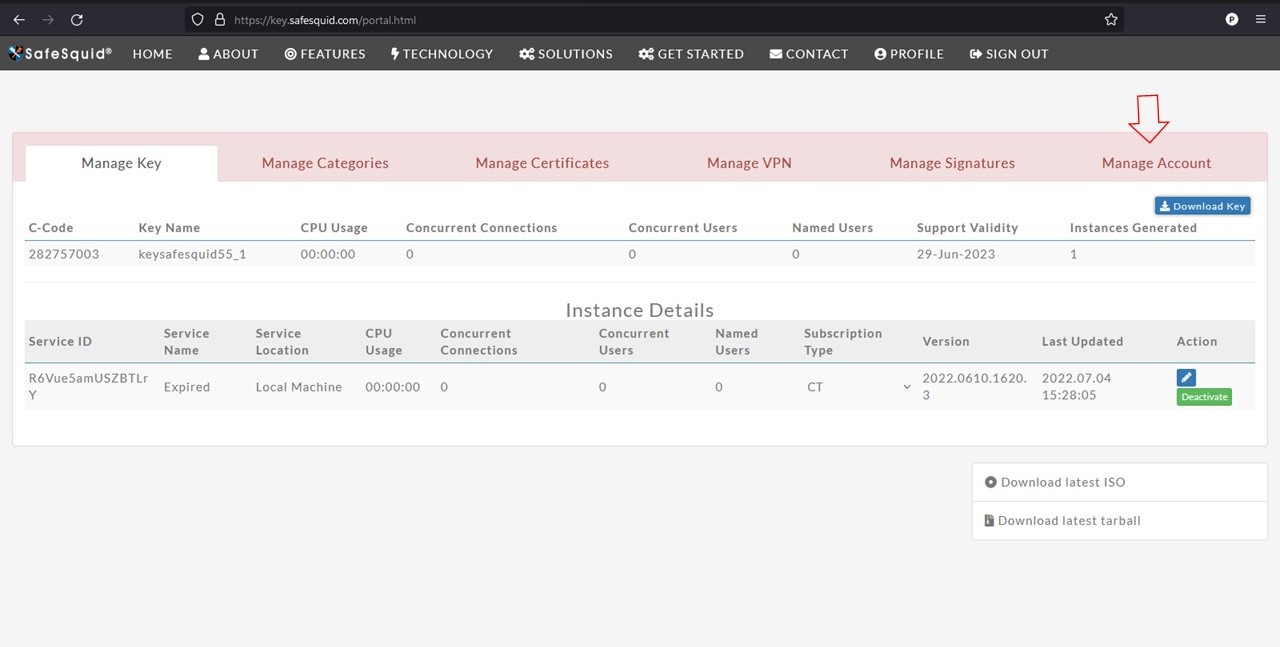
Task: Switch to Manage Categories tab
Action: click(x=325, y=163)
